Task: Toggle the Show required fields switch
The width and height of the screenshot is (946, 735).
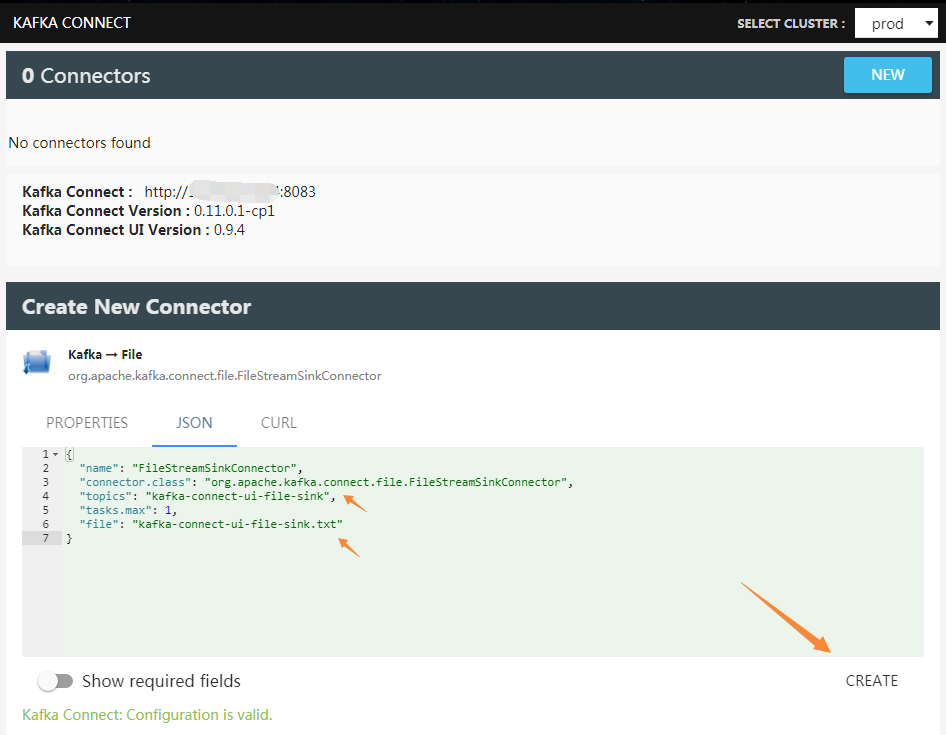Action: 56,681
